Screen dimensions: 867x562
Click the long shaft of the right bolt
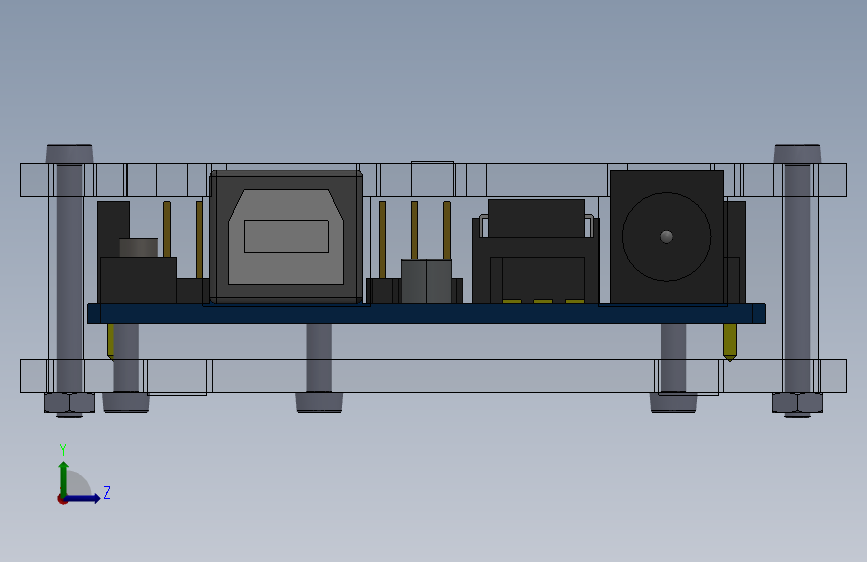pyautogui.click(x=797, y=278)
